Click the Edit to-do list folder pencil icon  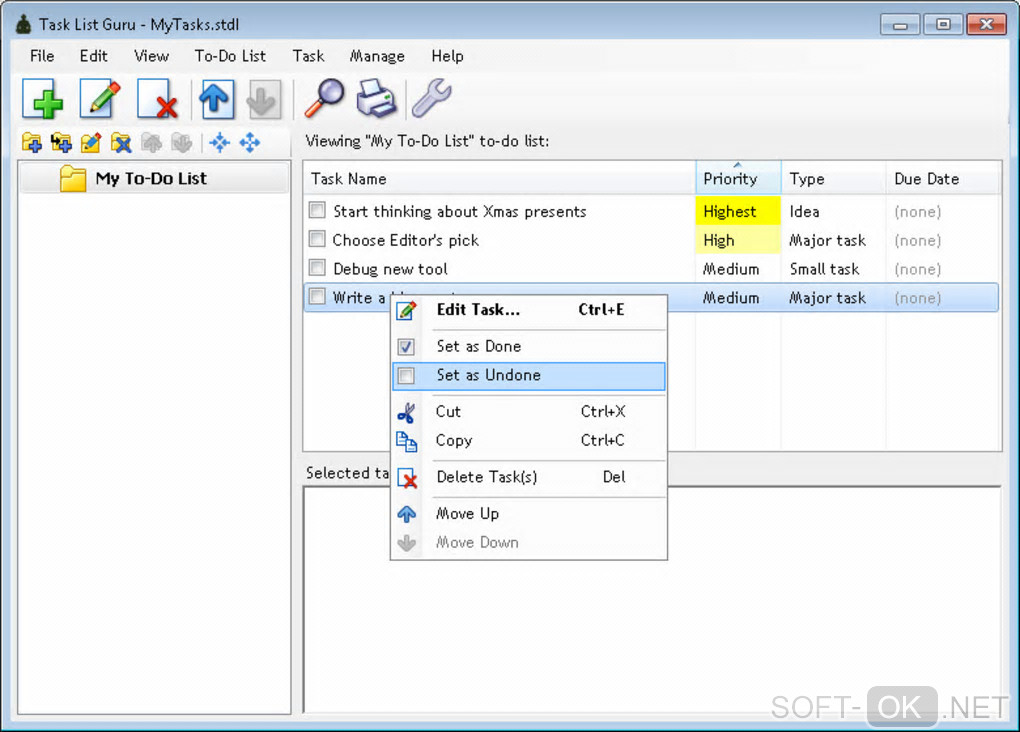[91, 142]
